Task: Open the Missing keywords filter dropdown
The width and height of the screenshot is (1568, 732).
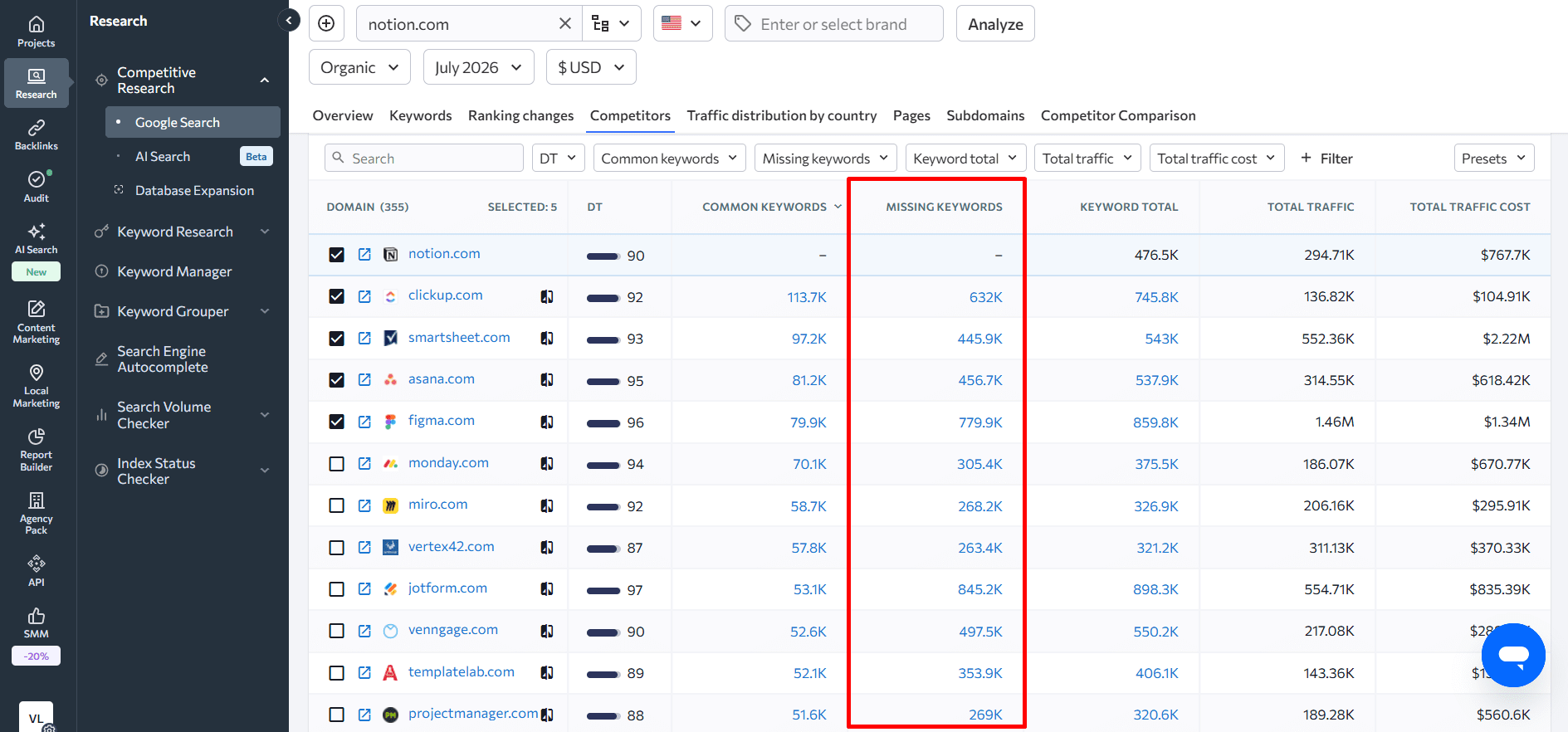Action: point(826,158)
